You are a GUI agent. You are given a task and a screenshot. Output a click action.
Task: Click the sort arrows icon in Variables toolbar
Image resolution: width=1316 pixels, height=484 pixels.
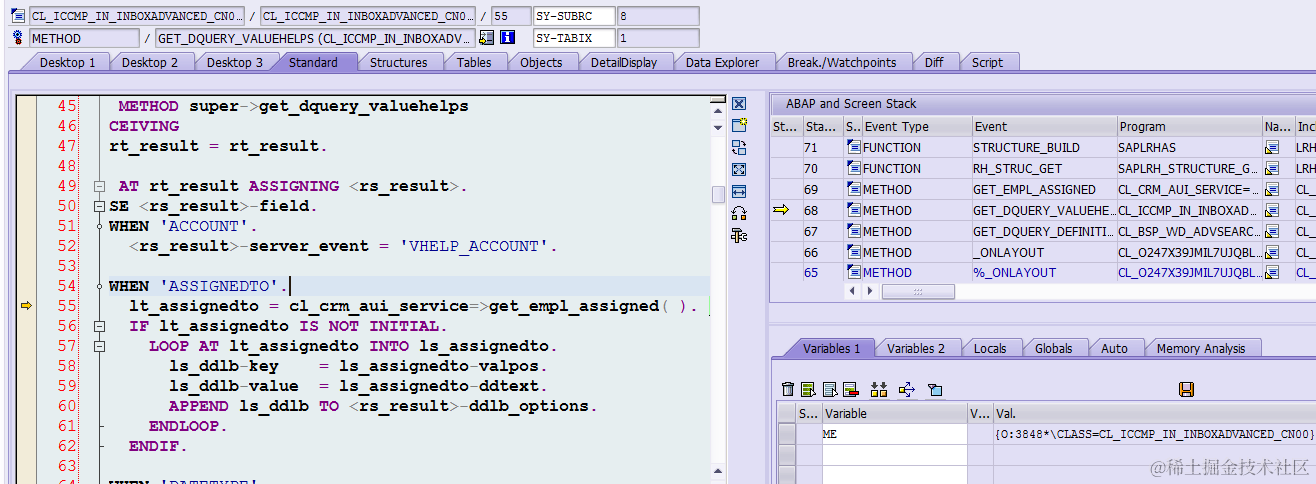(879, 389)
